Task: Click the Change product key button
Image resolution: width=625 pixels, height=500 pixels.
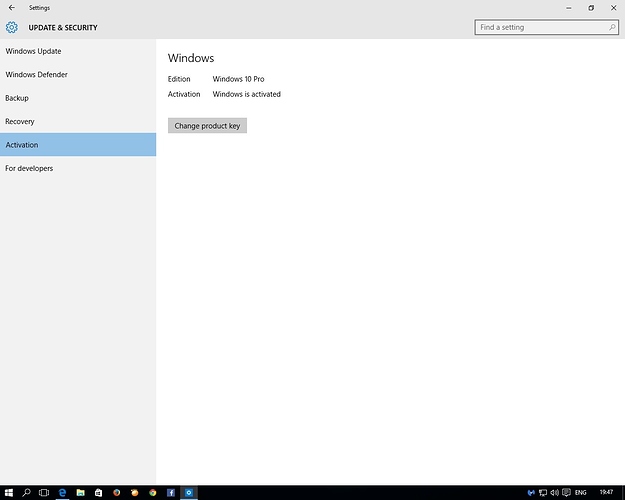Action: click(207, 126)
